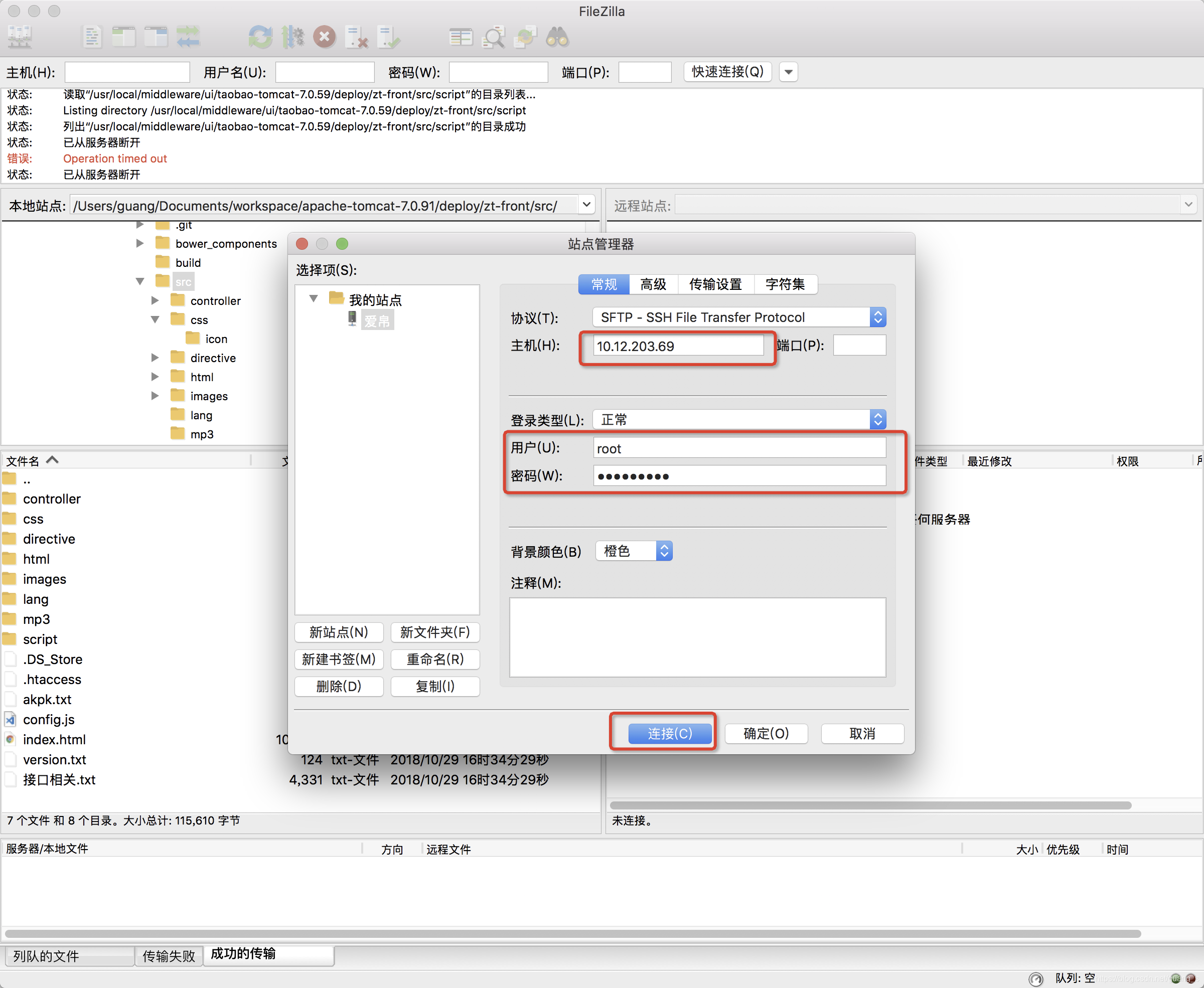Click the bower_components folder icon
The width and height of the screenshot is (1204, 988).
point(163,244)
